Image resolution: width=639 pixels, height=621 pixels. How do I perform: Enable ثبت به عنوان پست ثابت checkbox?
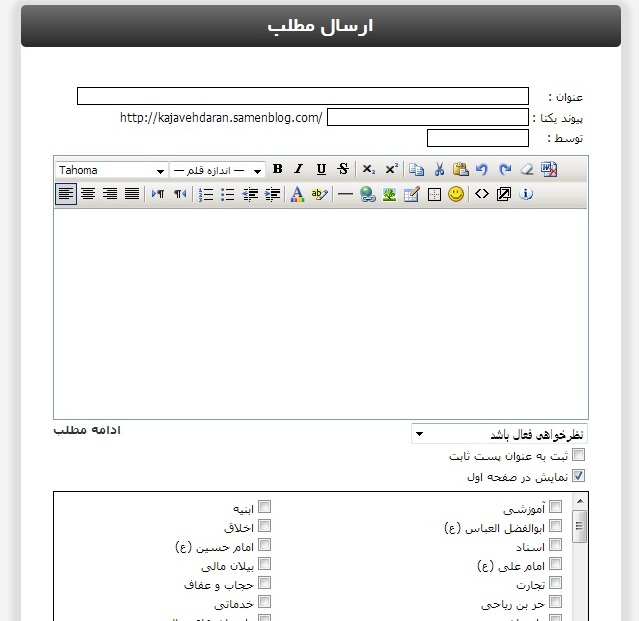578,454
